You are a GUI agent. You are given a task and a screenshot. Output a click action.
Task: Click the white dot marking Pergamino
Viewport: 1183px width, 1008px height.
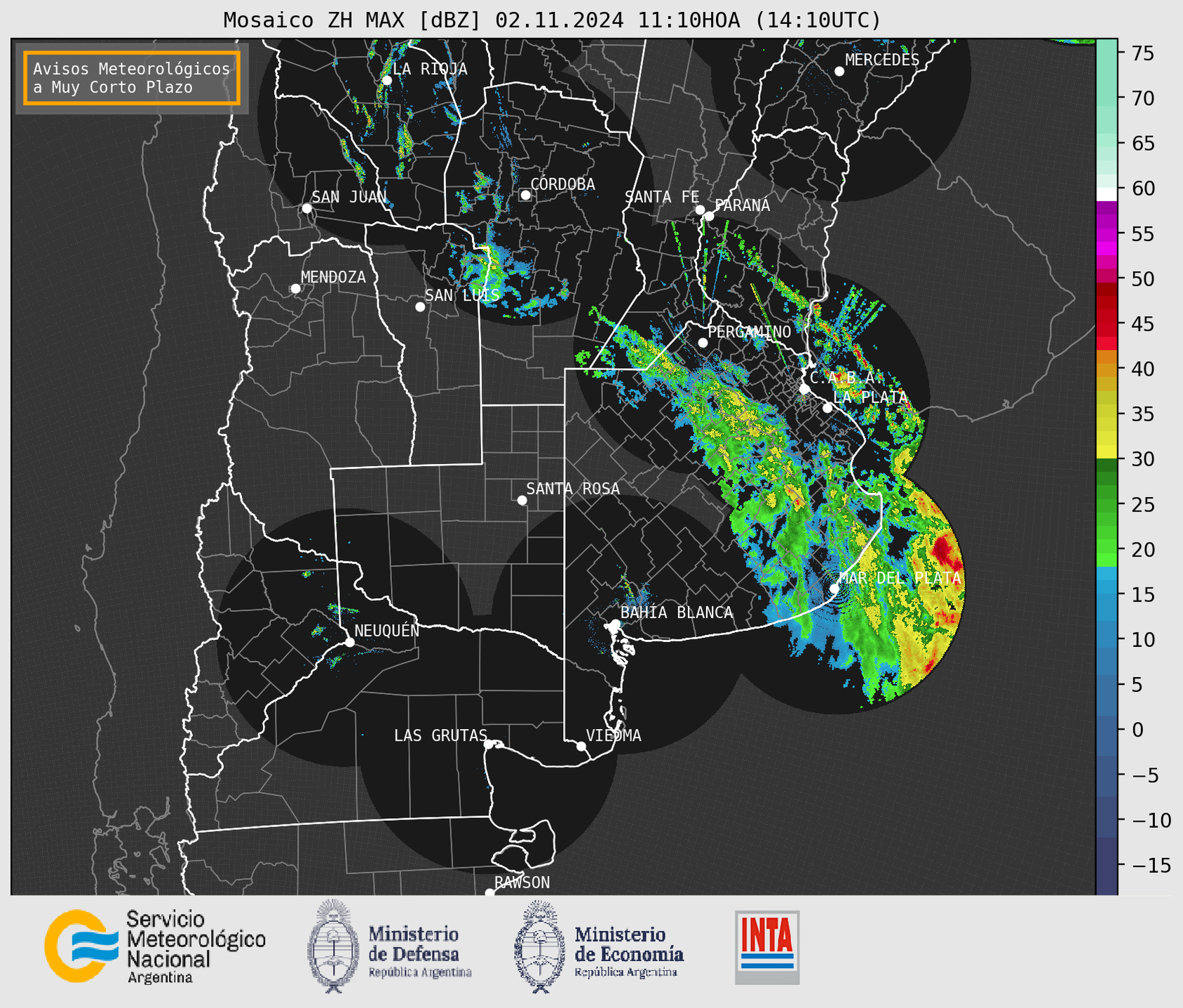pyautogui.click(x=703, y=343)
